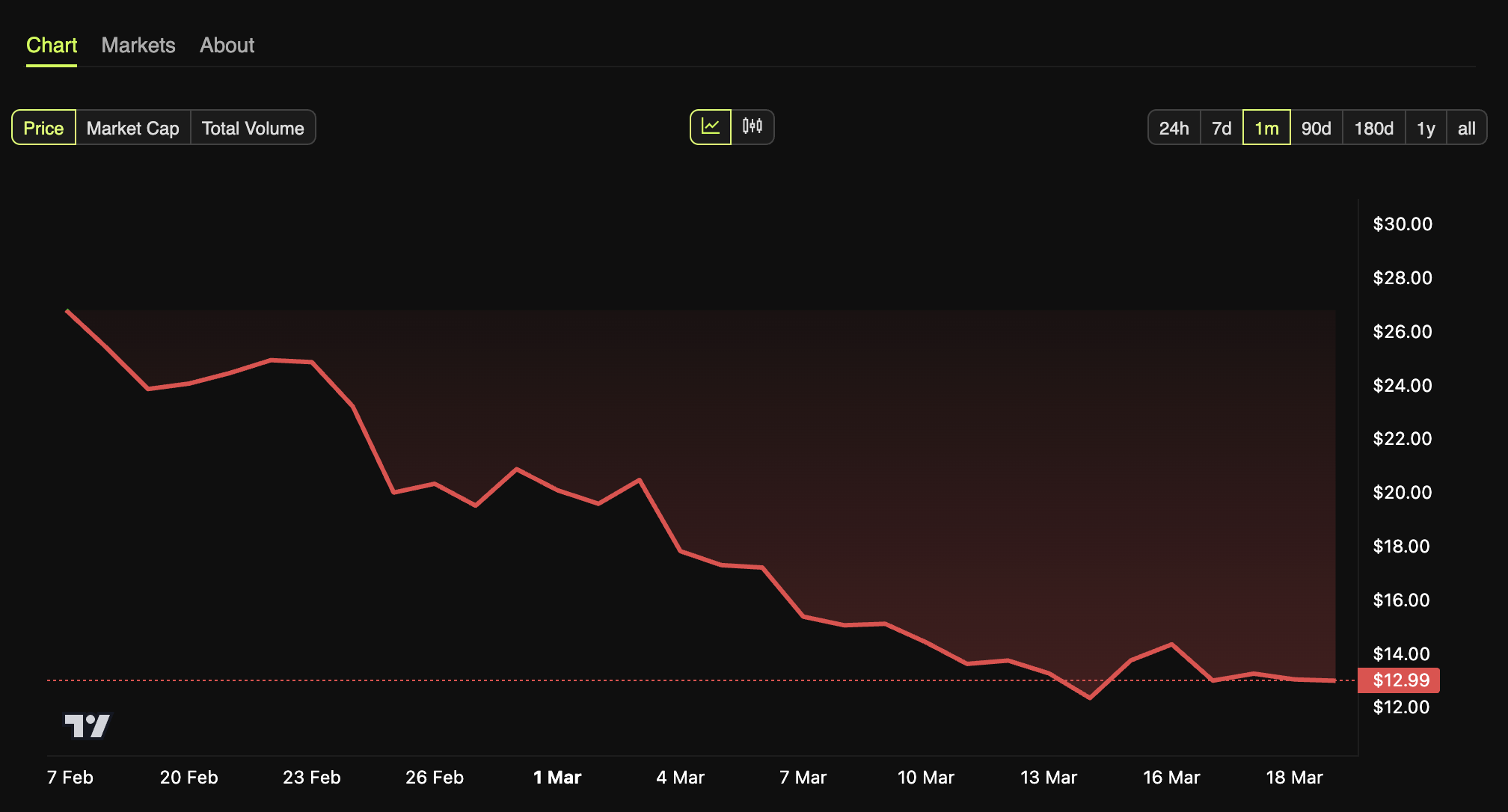Select the 90d timeframe
Screen dimensions: 1508x812
[x=1317, y=127]
